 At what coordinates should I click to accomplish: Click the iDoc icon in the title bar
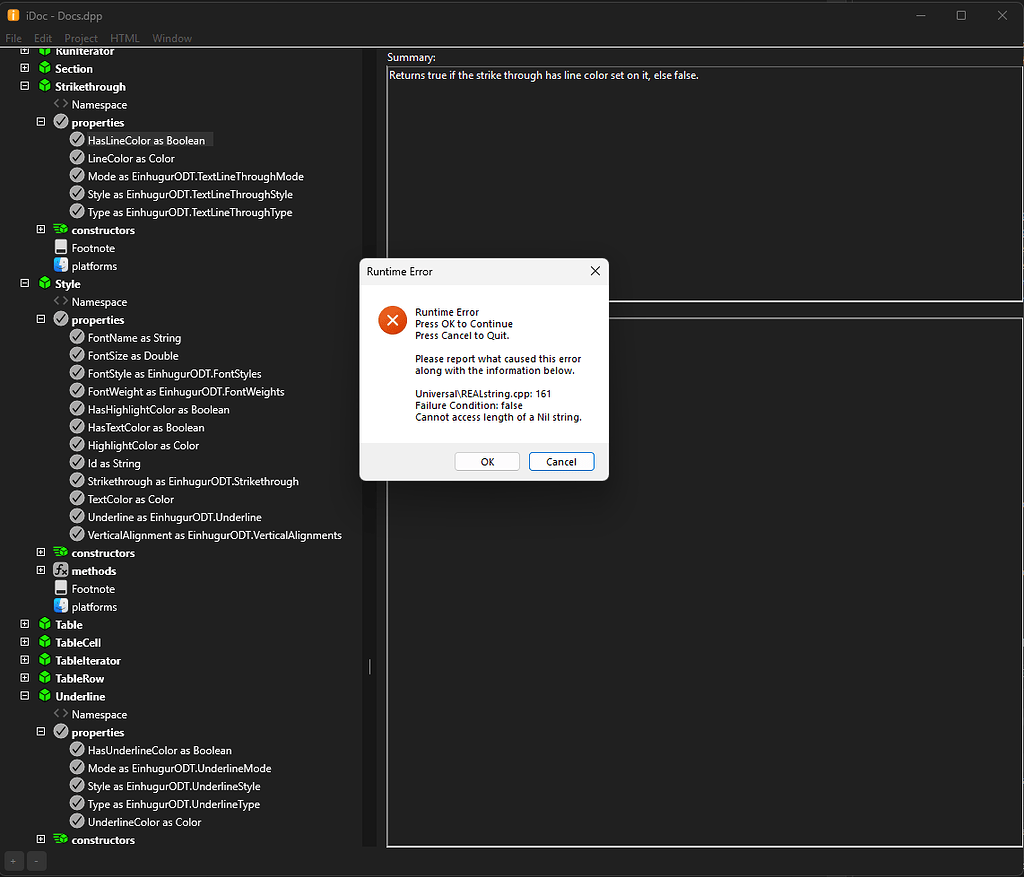coord(12,15)
